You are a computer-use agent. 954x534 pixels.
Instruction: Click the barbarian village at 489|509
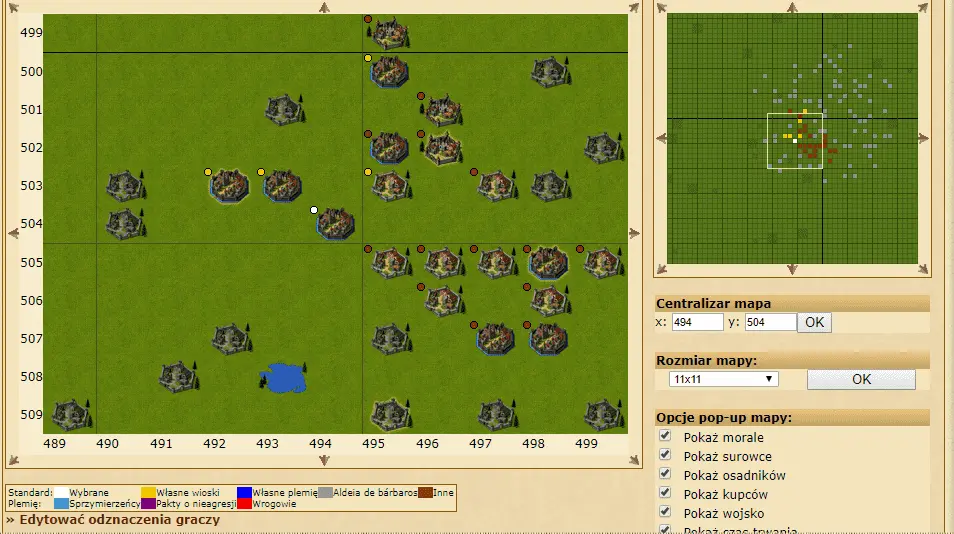72,414
